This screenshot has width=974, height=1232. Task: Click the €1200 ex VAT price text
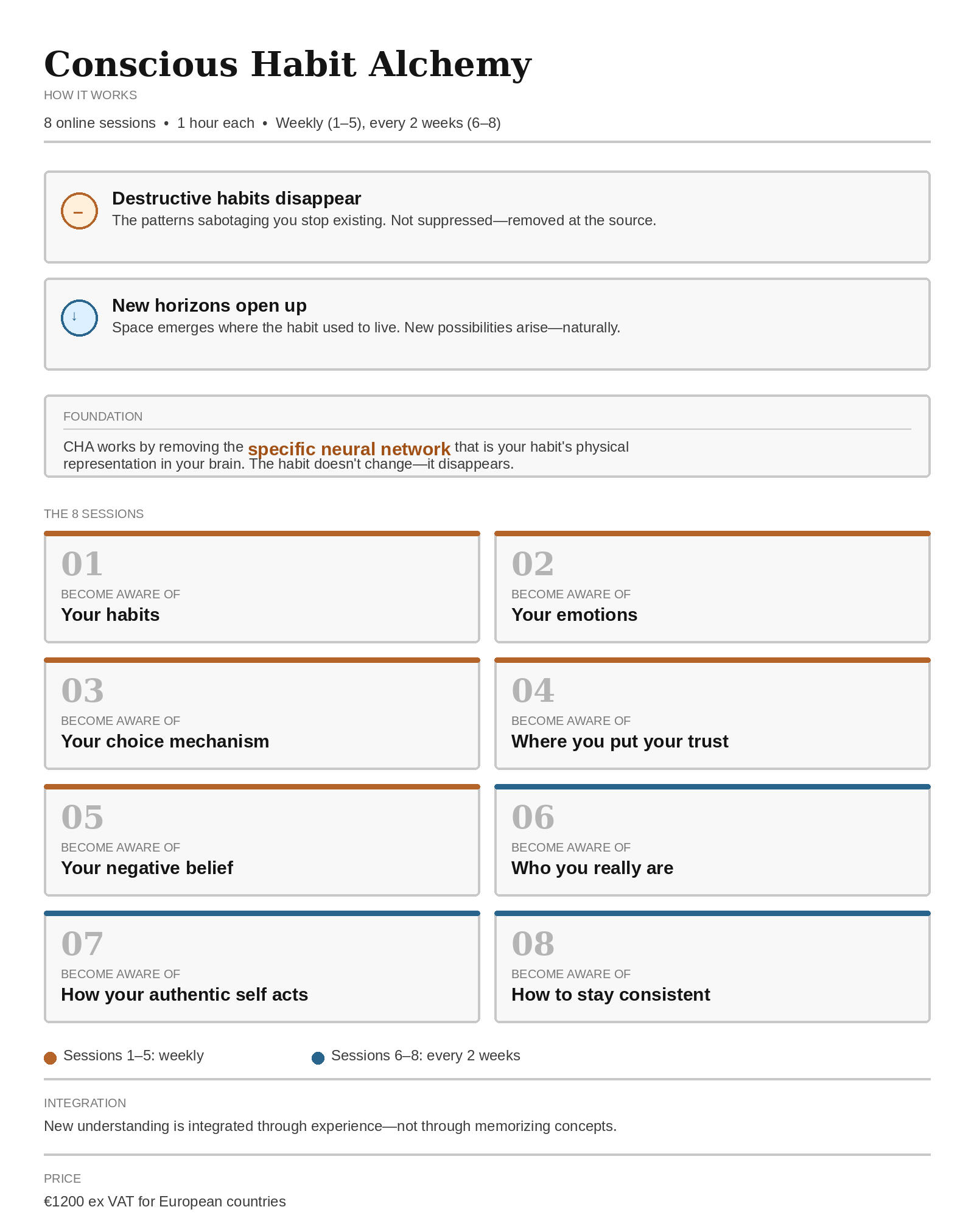[164, 1202]
